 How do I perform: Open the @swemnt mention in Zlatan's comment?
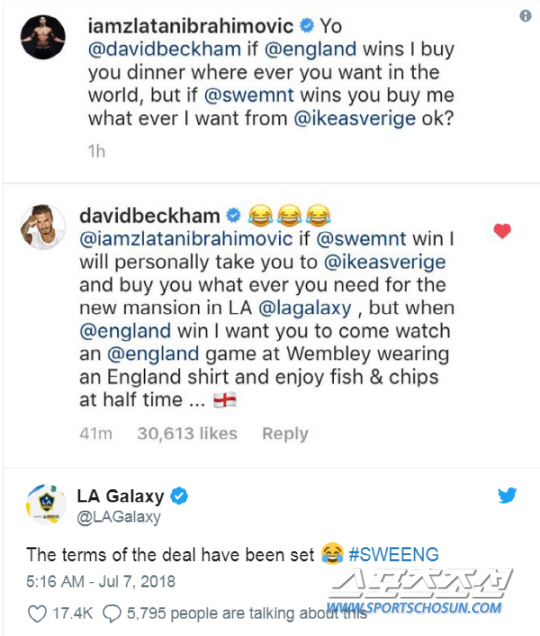(249, 95)
